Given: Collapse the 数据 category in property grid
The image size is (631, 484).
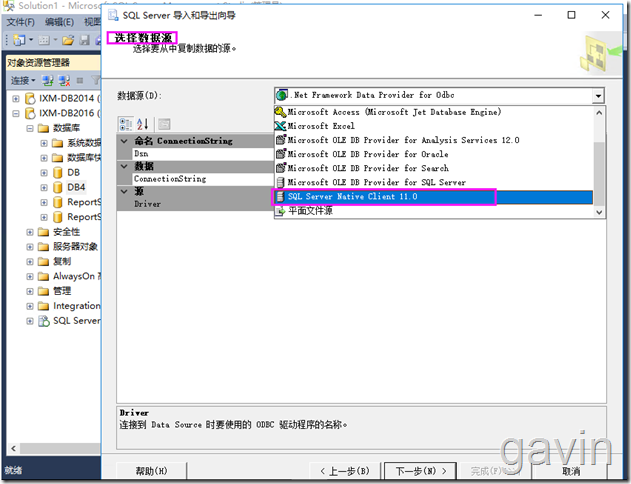Looking at the screenshot, I should point(124,166).
